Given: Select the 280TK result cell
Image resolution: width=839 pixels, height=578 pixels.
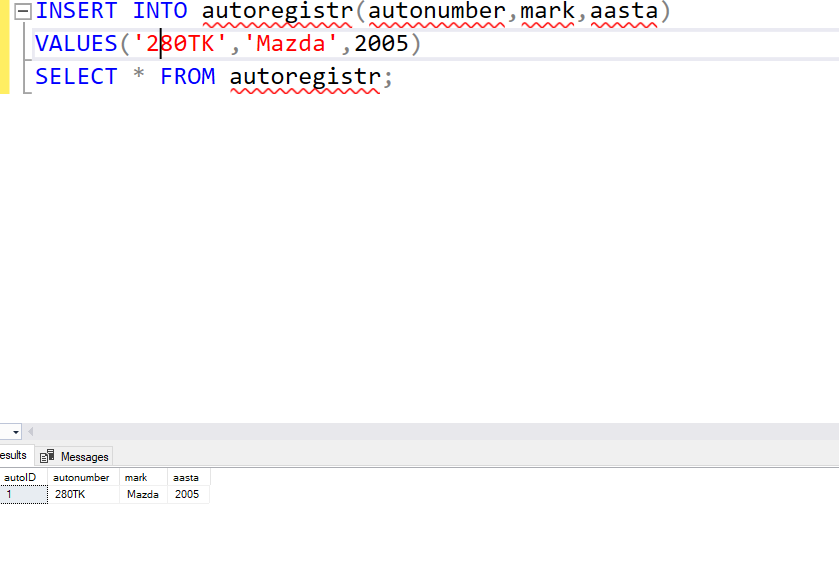Looking at the screenshot, I should click(83, 495).
